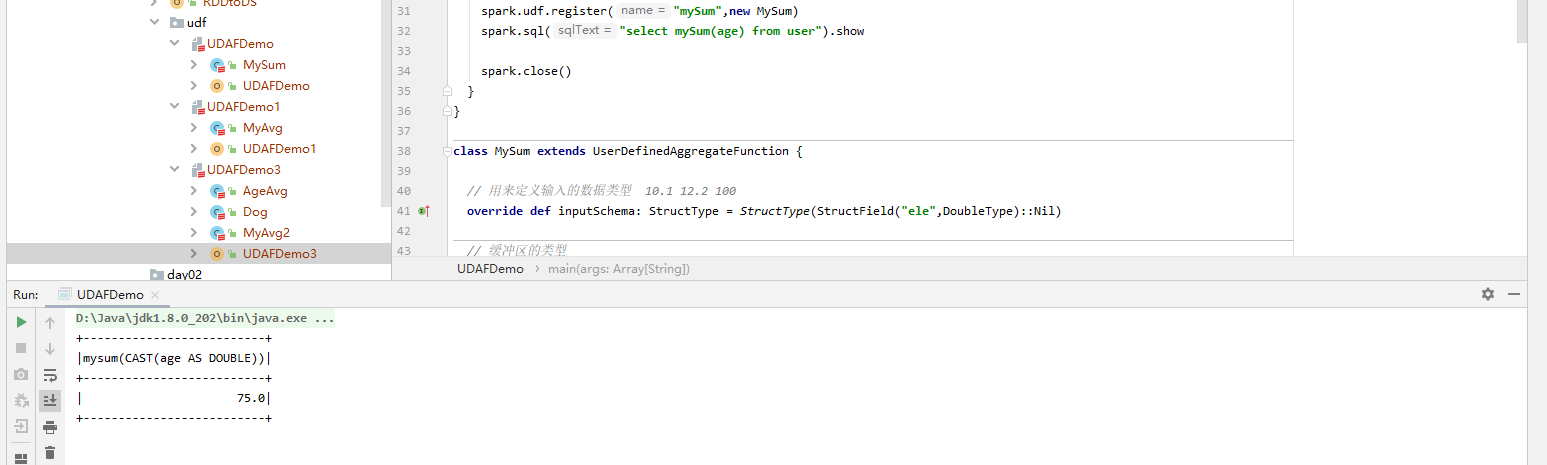Select the Dog class in project tree

[255, 212]
